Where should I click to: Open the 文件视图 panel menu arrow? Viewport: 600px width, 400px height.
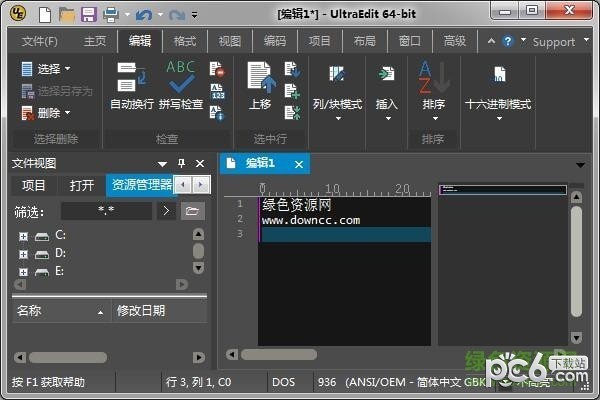pos(162,164)
